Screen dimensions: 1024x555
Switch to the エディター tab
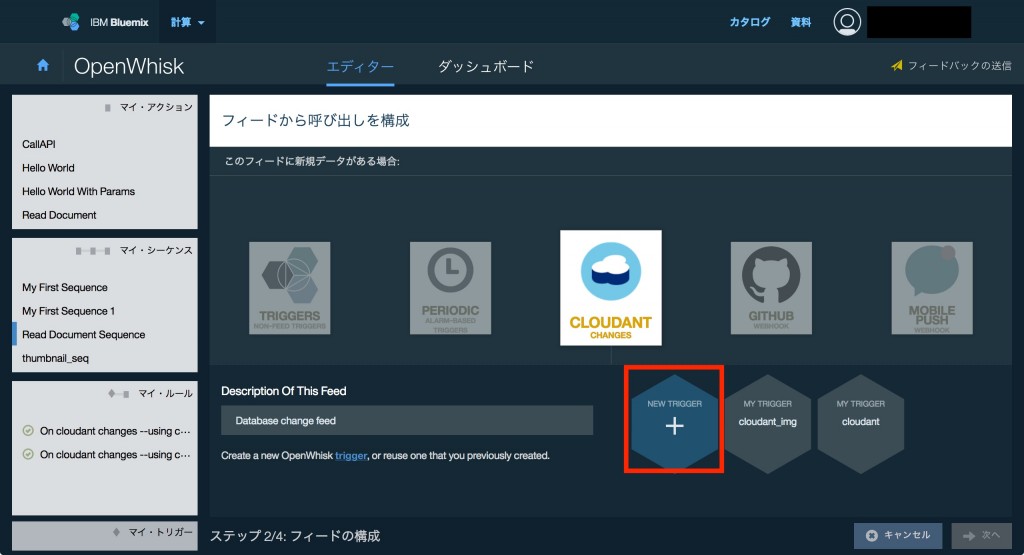click(360, 66)
